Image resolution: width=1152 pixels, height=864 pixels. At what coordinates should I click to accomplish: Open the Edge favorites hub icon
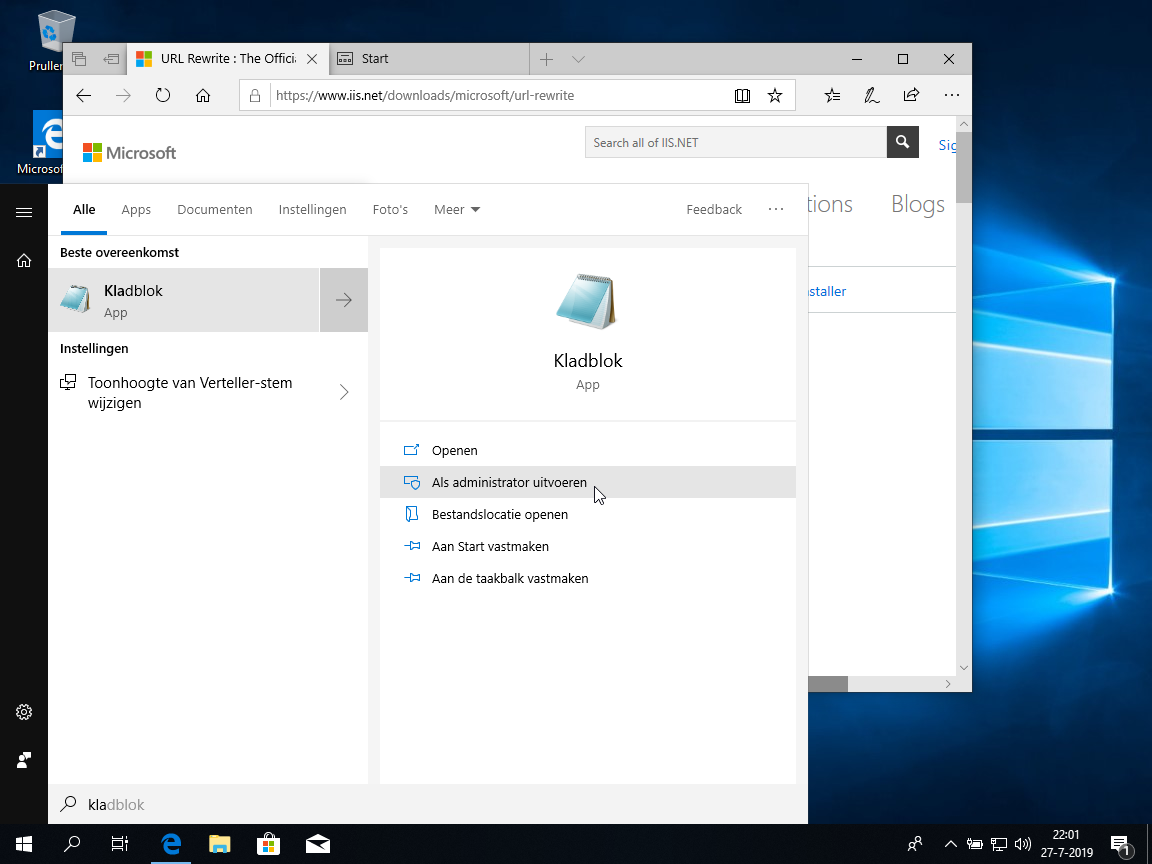point(832,96)
